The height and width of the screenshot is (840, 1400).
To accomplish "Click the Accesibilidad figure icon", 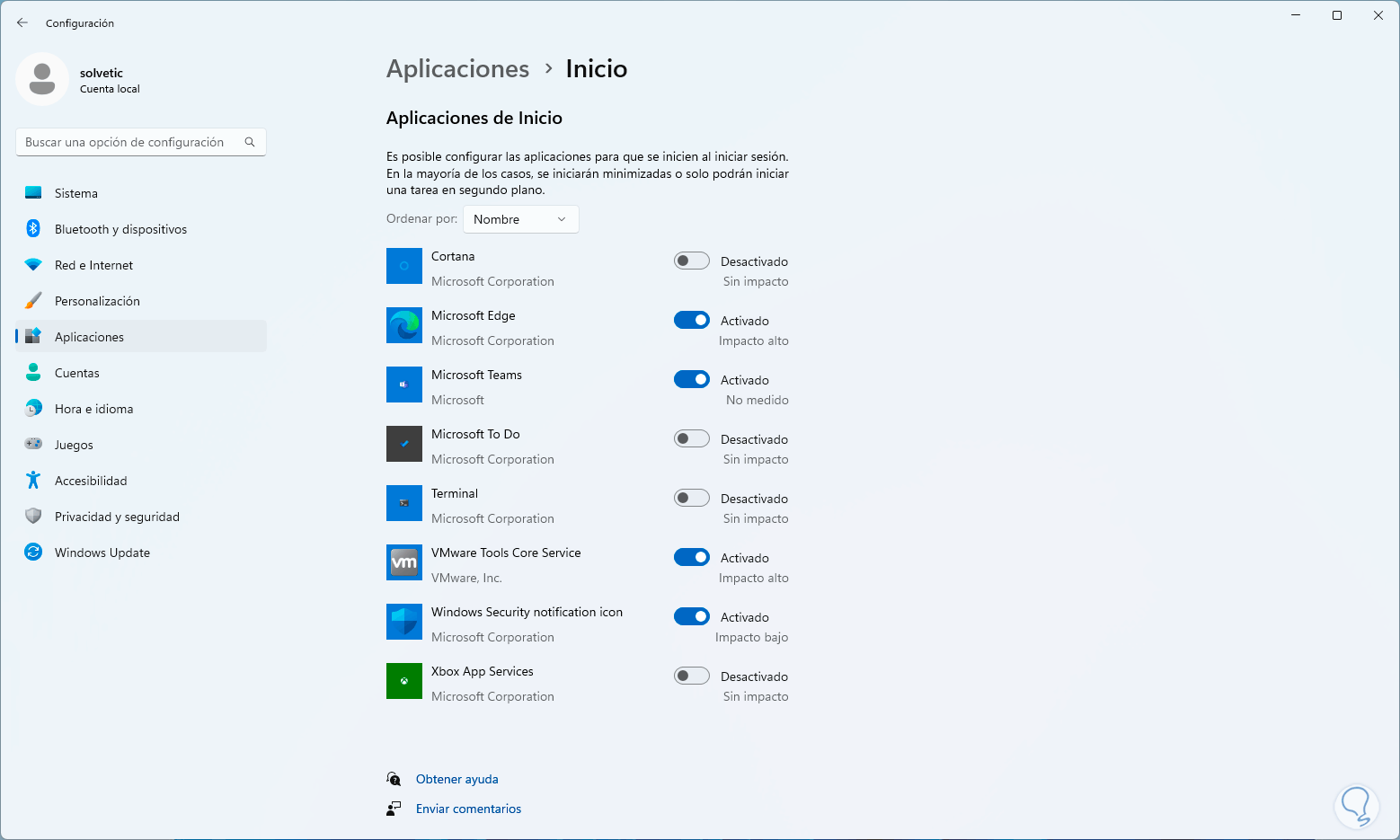I will 33,481.
